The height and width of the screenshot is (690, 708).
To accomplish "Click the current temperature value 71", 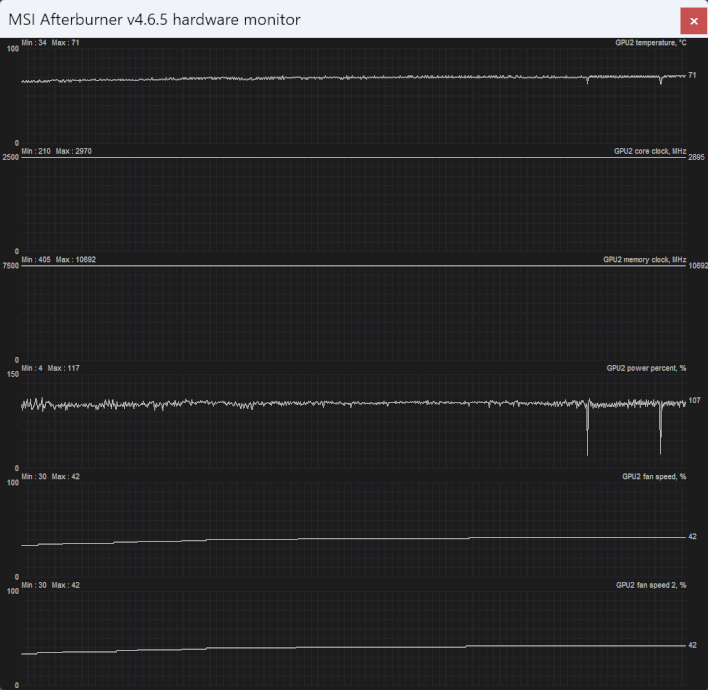I will point(692,75).
